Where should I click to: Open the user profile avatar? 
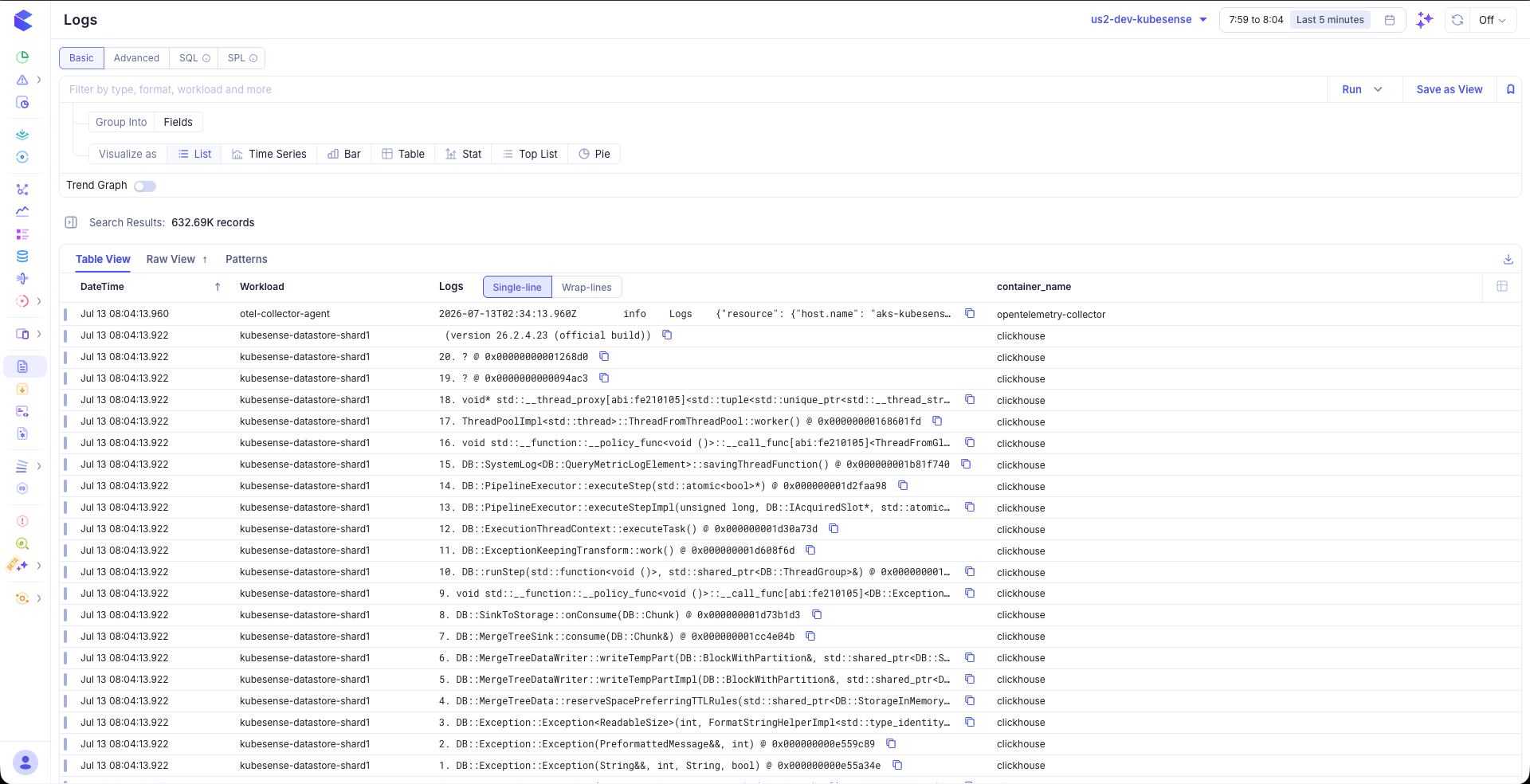tap(25, 762)
